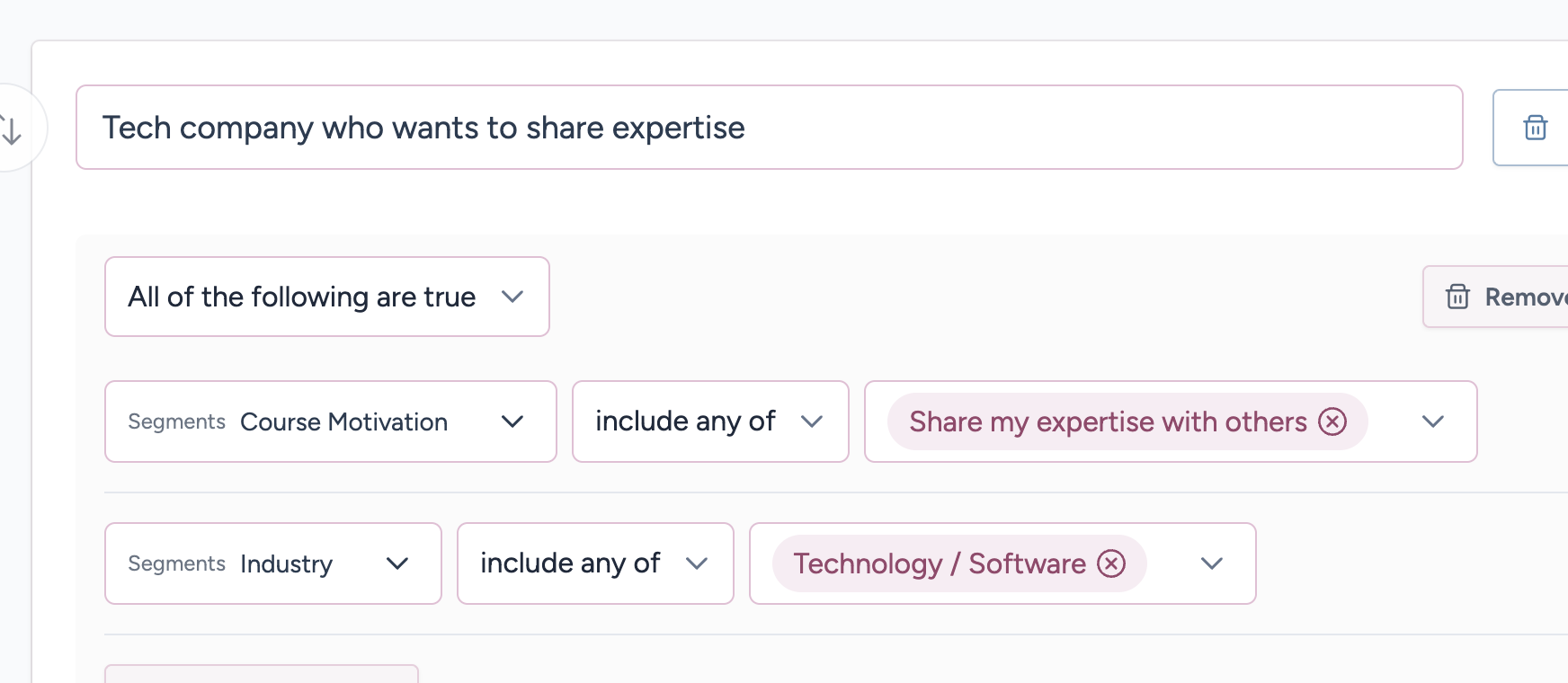Click the "Technology / Software" tag text
Screen dimensions: 1568x683
[x=940, y=563]
